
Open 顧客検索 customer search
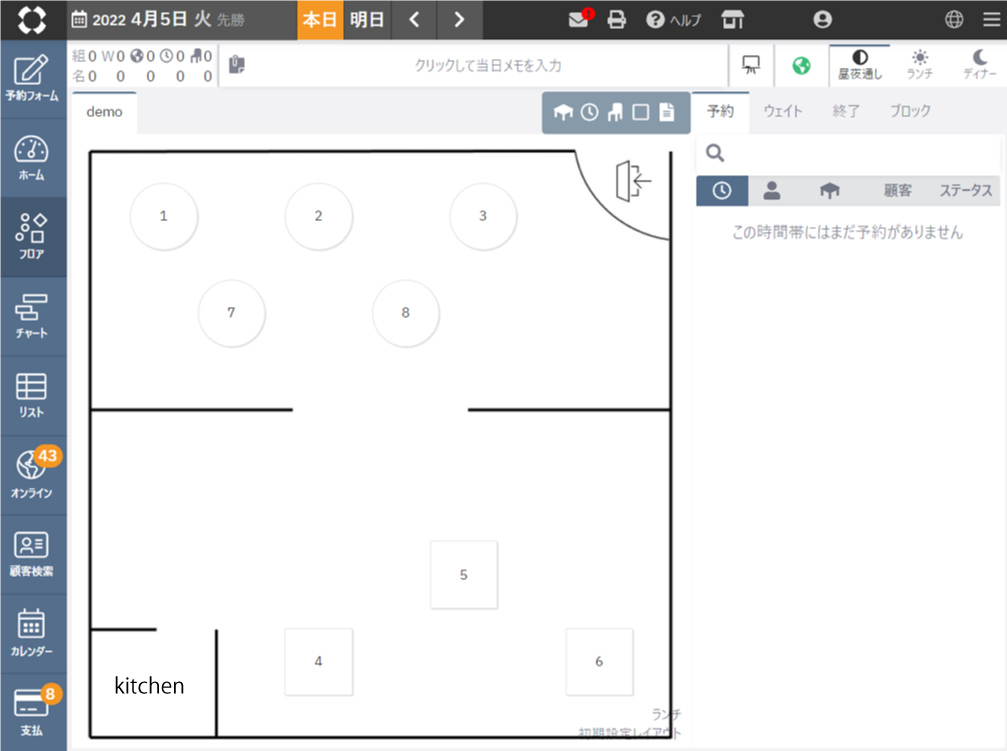(x=32, y=553)
